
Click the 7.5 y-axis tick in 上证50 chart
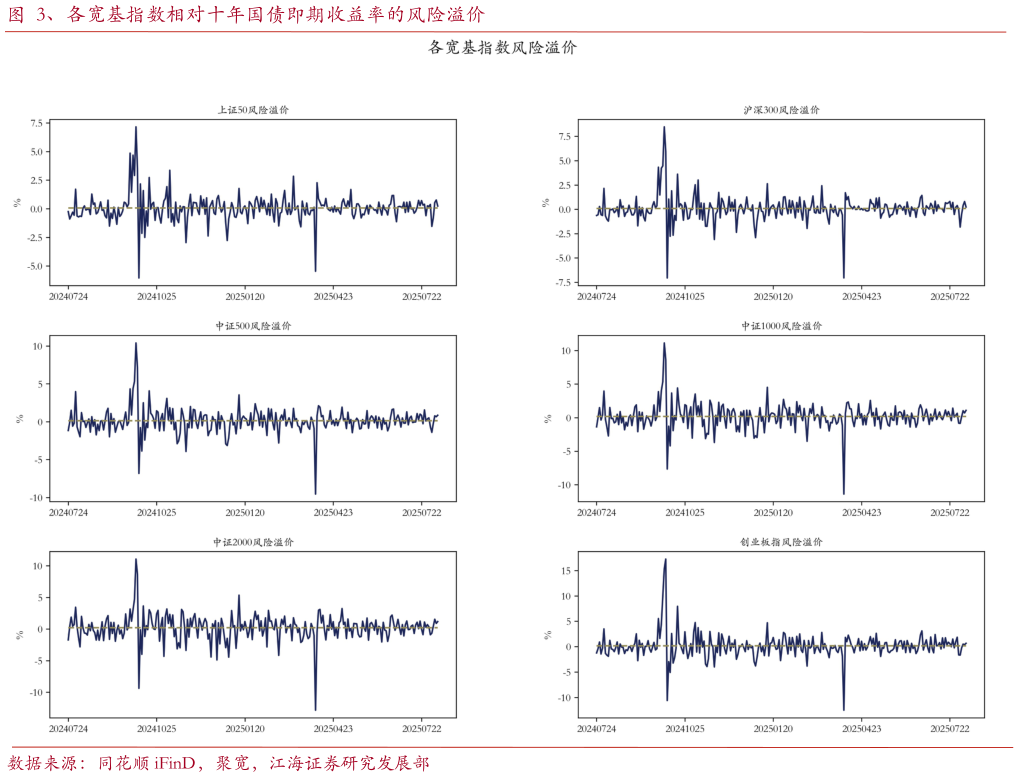(x=36, y=123)
